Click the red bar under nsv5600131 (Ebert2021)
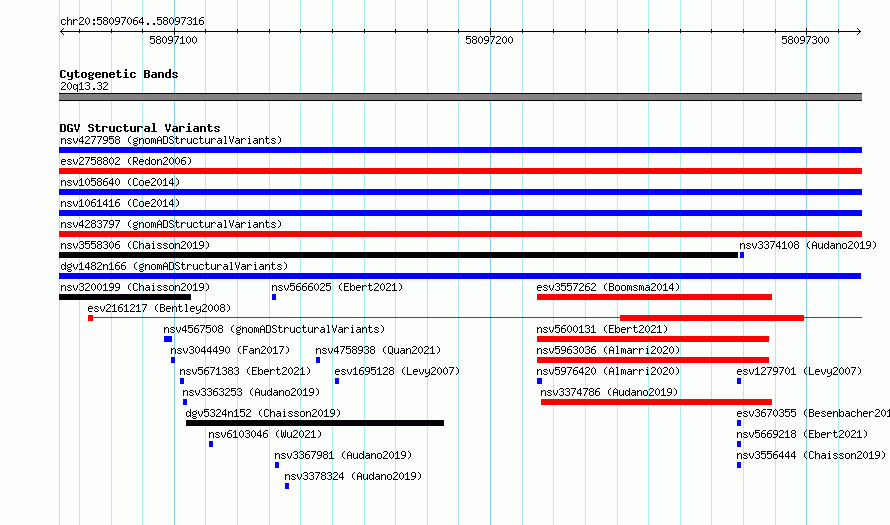Image resolution: width=890 pixels, height=525 pixels. (653, 339)
